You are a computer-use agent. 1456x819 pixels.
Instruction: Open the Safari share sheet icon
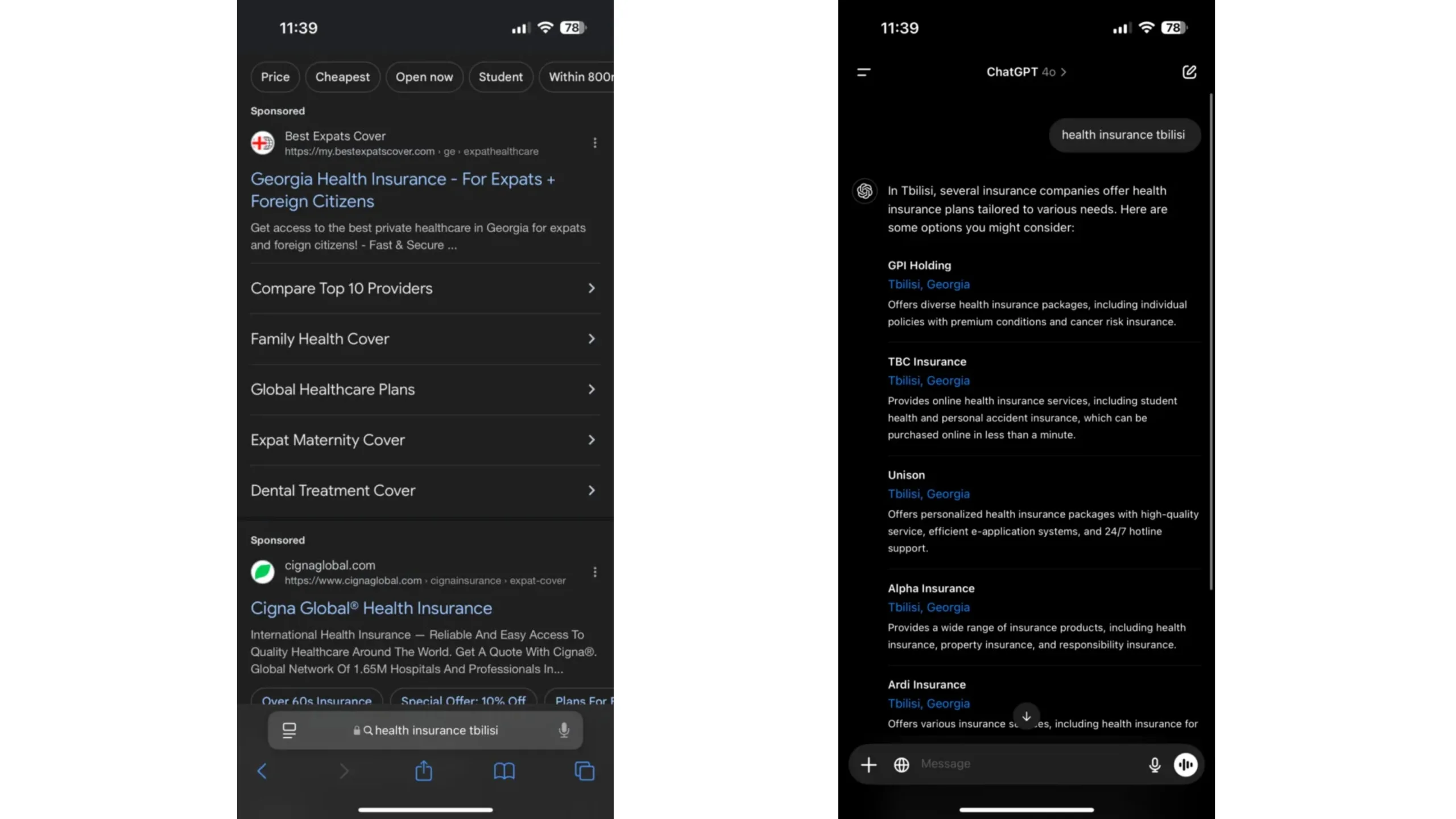(424, 770)
